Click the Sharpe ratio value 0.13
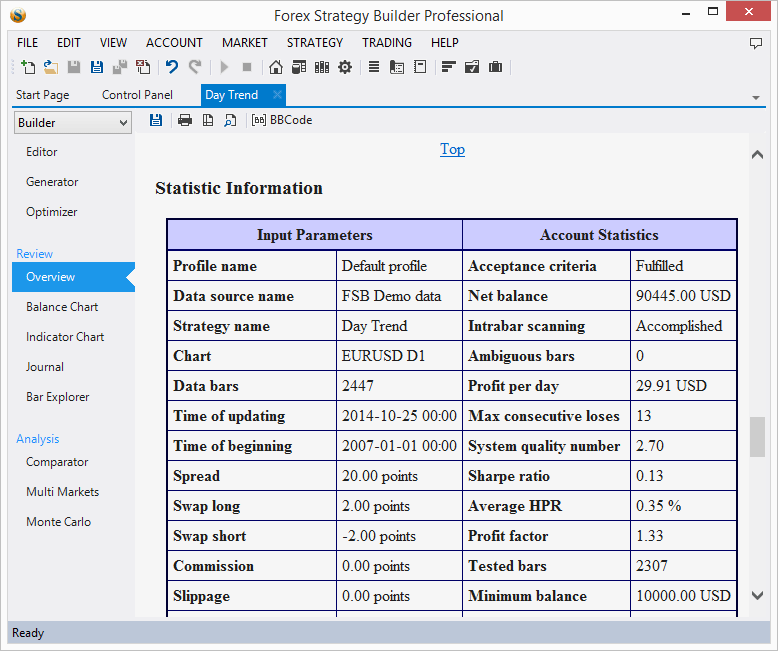This screenshot has width=778, height=651. point(649,476)
